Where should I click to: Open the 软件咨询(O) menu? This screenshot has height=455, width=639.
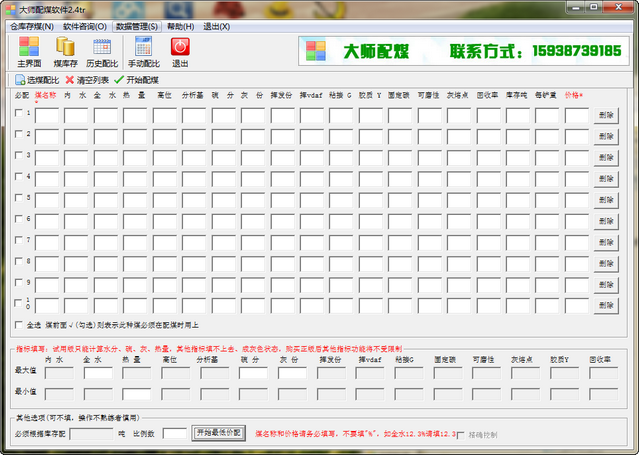click(85, 27)
